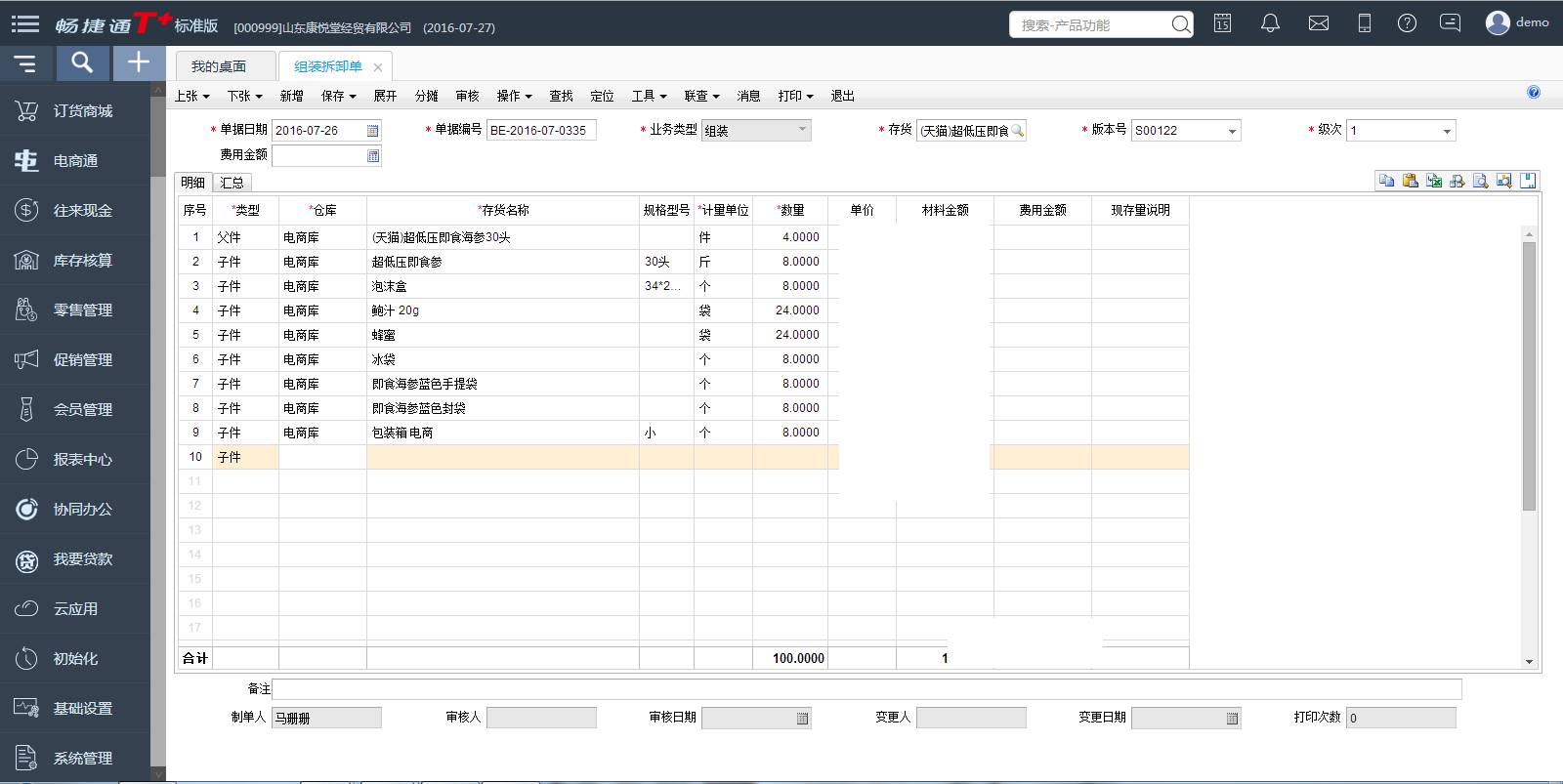Click the plus button in left header
1563x784 pixels.
(139, 63)
